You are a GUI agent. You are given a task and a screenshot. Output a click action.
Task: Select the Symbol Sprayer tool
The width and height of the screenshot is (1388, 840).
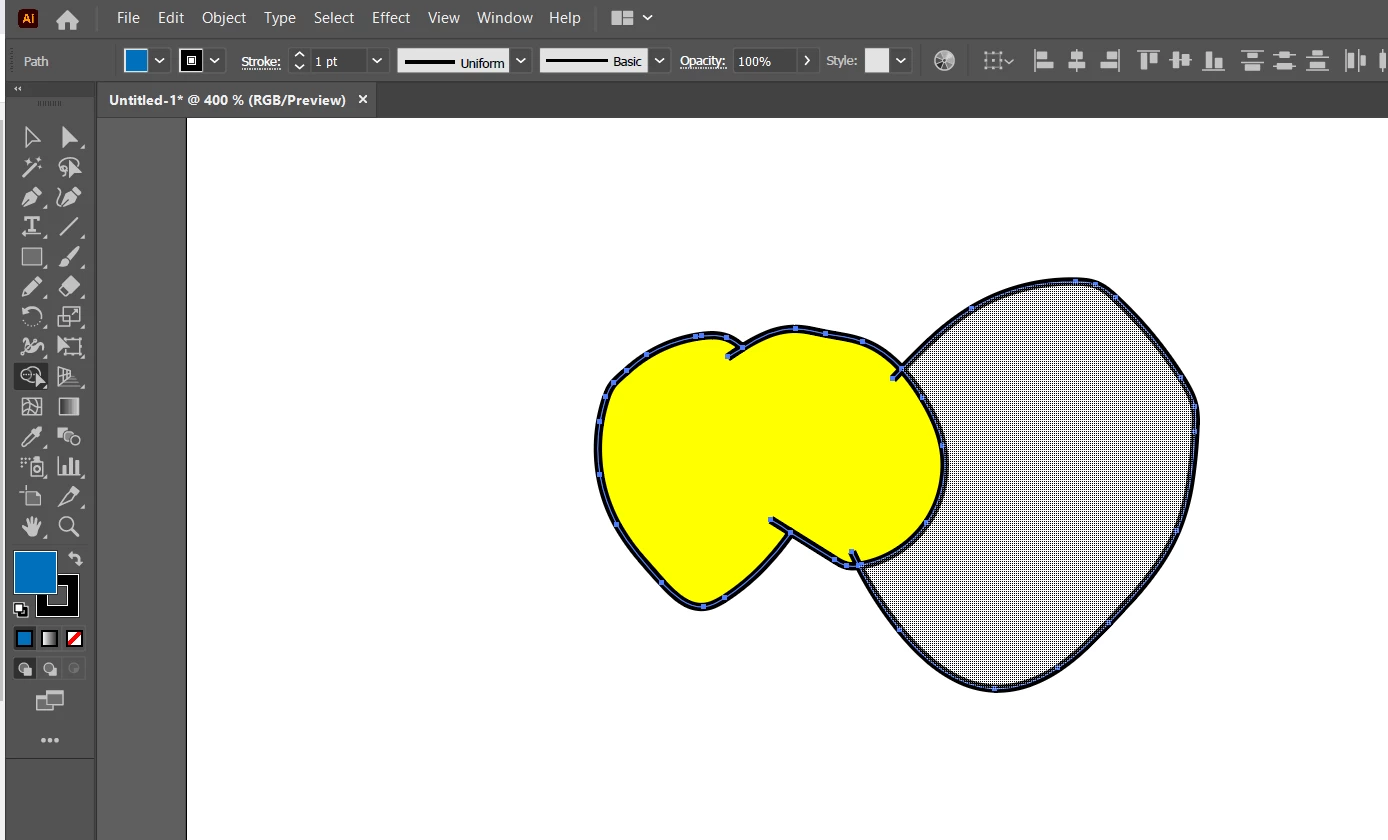pos(32,467)
